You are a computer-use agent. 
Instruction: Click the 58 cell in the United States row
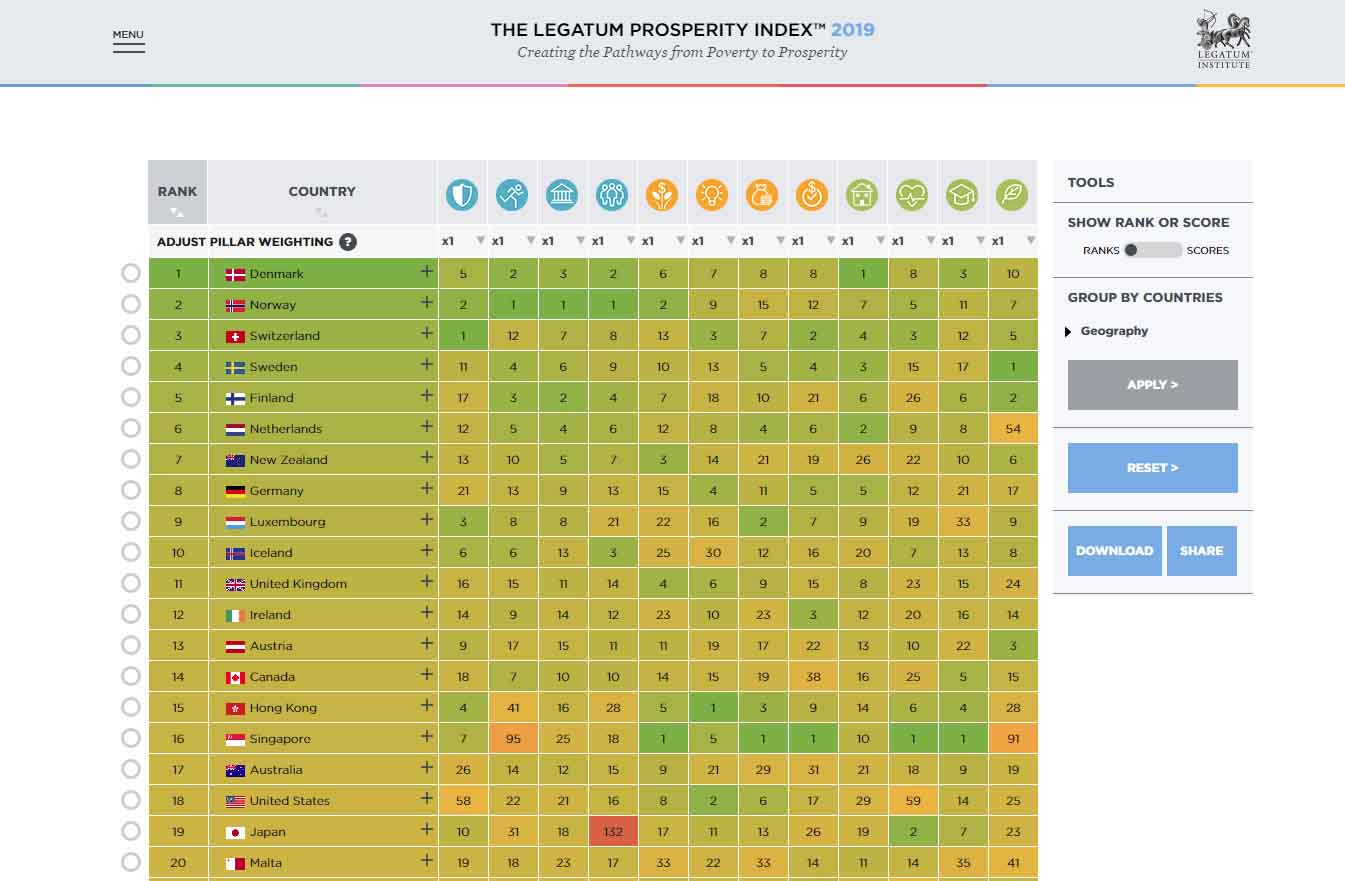(x=463, y=801)
